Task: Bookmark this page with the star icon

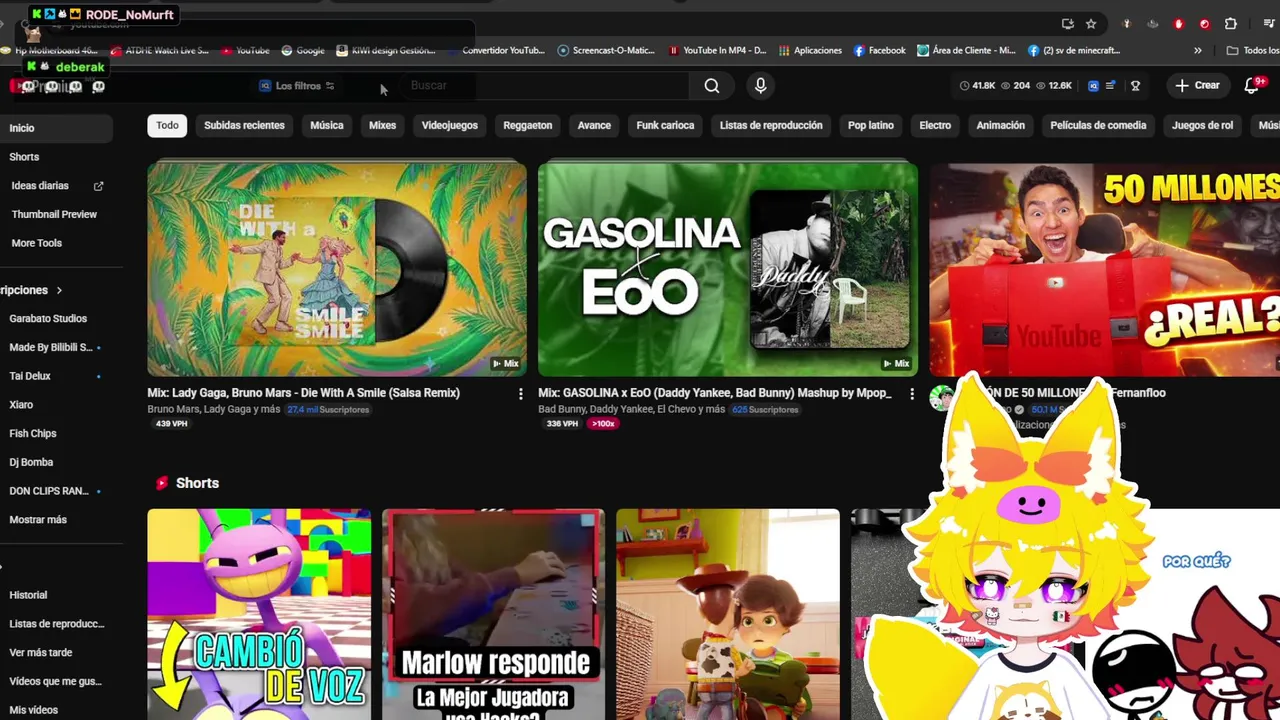Action: coord(1091,24)
